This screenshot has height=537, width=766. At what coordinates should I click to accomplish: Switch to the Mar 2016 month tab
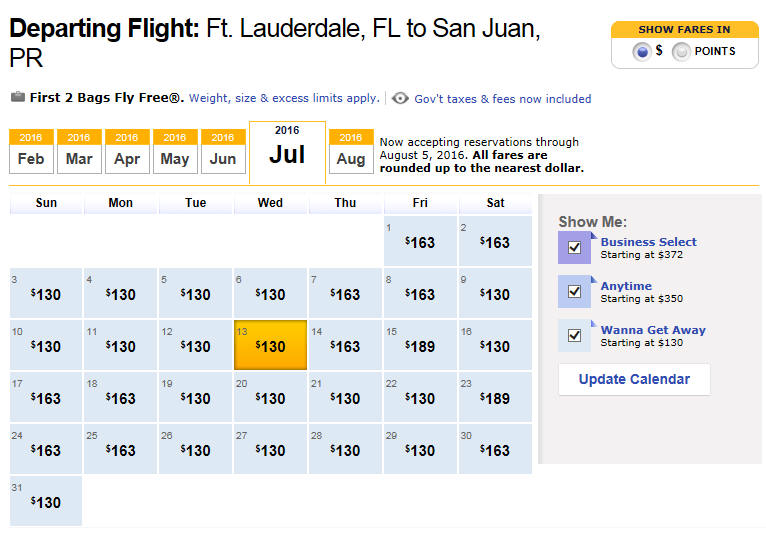[79, 151]
